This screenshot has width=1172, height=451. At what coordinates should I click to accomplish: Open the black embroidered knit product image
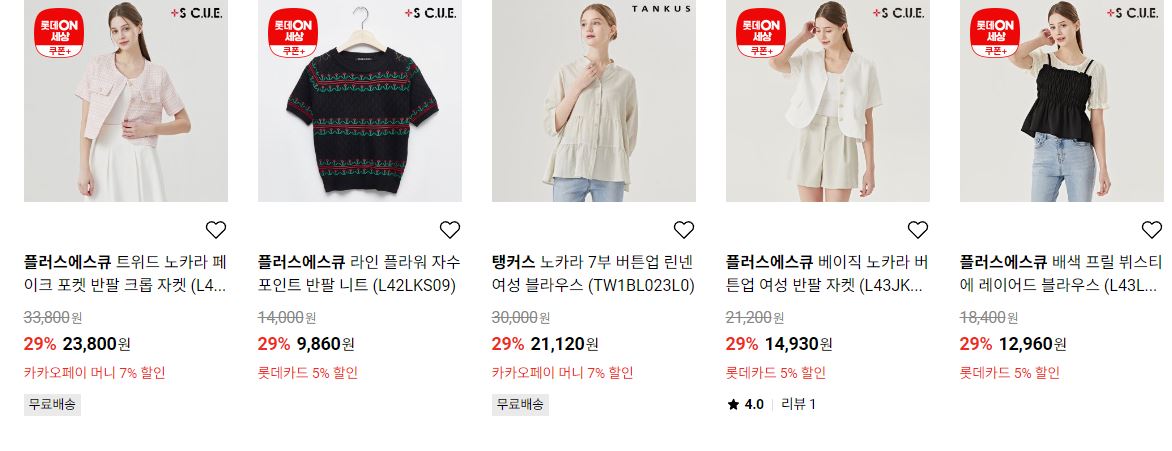click(360, 101)
